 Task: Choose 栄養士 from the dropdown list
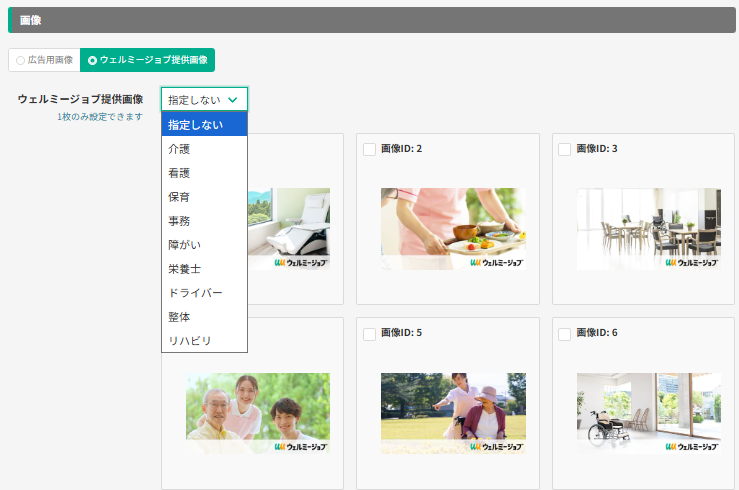pos(204,269)
